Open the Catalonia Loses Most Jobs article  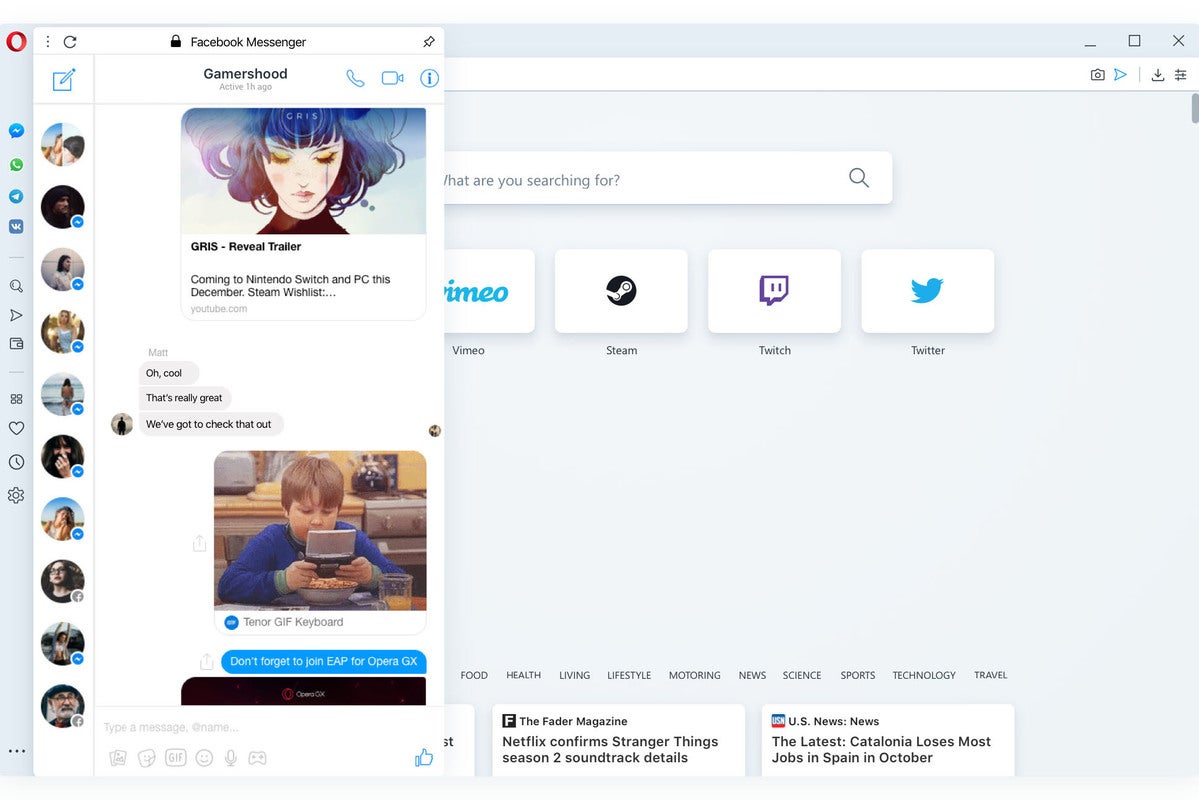(888, 740)
